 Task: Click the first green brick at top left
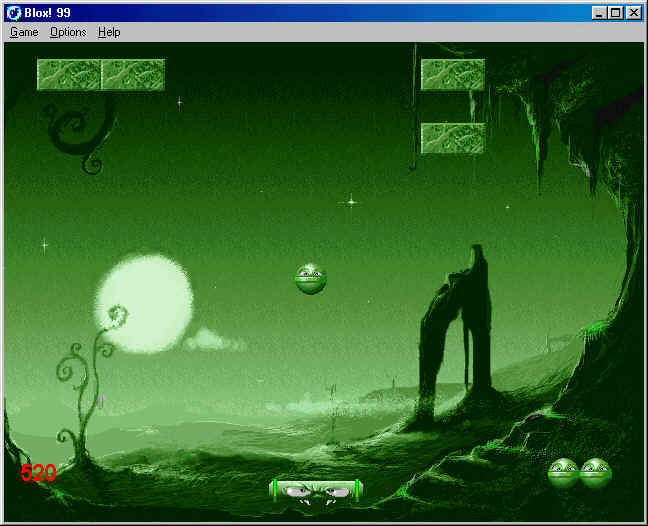click(x=69, y=75)
